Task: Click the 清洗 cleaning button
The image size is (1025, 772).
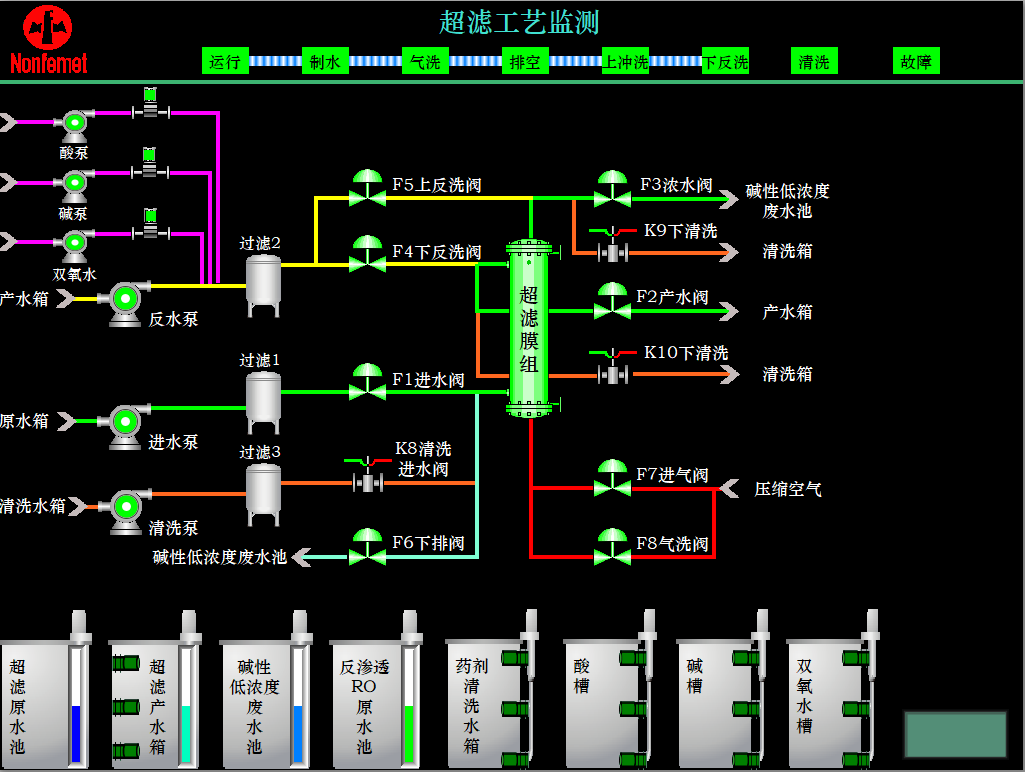Action: click(x=814, y=62)
